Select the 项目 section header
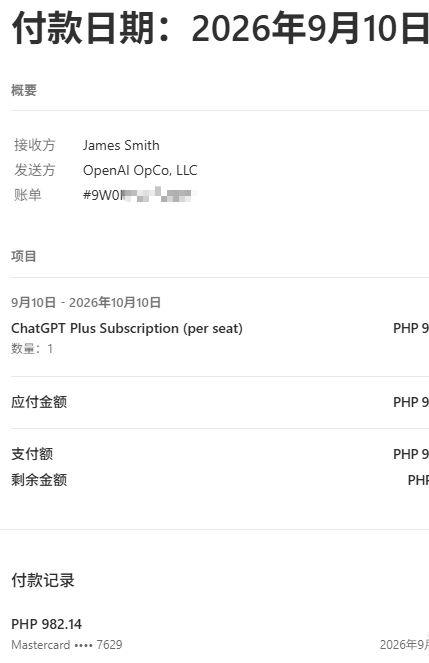 24,256
